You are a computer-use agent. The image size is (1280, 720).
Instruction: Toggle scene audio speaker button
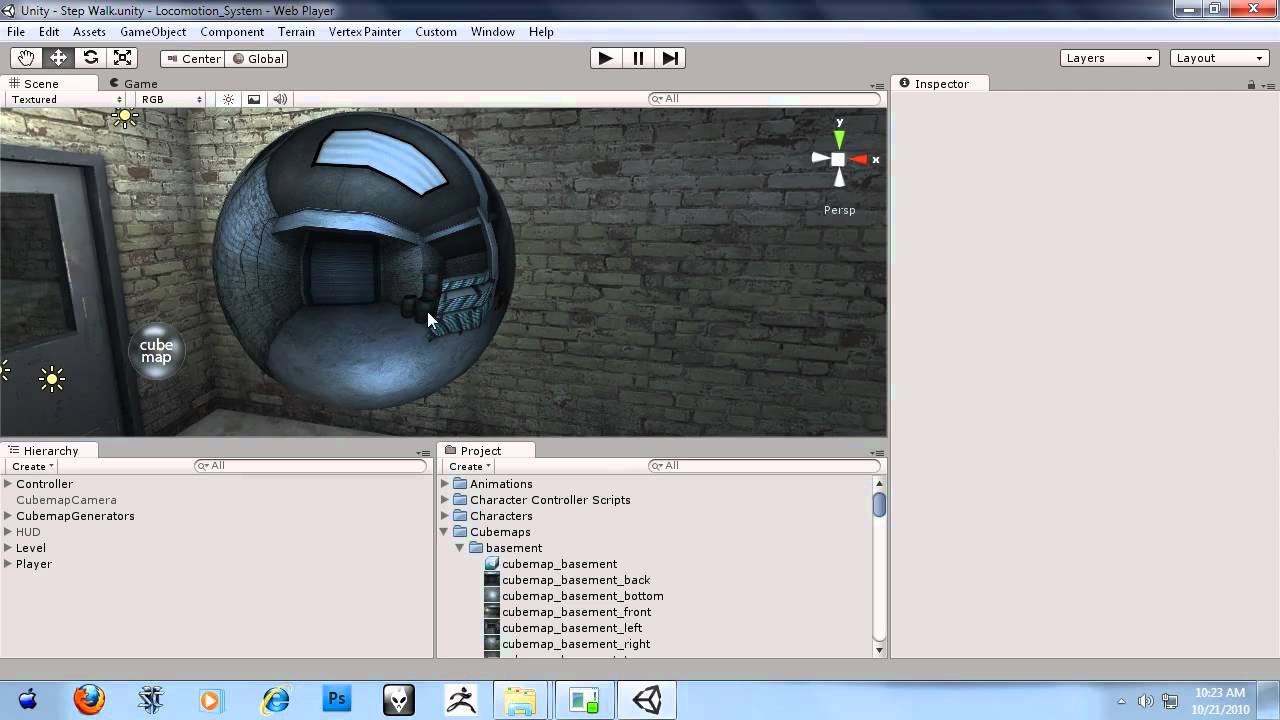point(280,99)
